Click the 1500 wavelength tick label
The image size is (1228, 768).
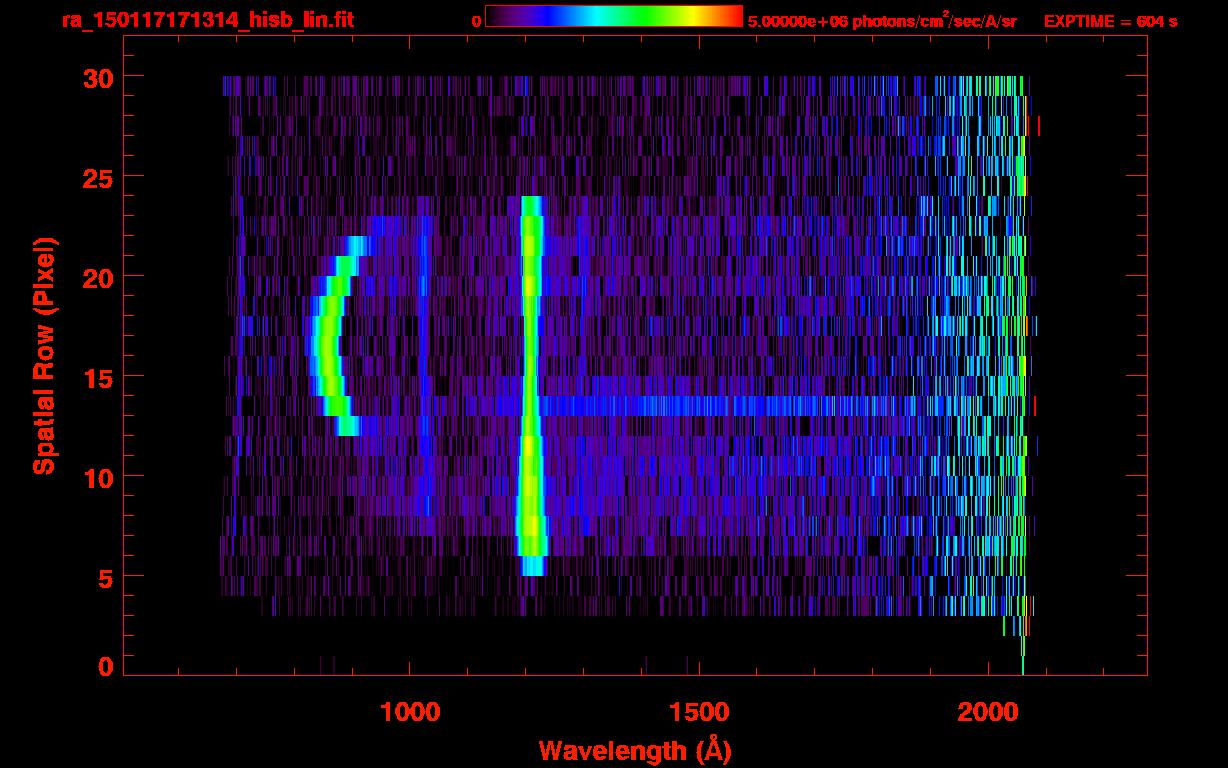pyautogui.click(x=698, y=711)
